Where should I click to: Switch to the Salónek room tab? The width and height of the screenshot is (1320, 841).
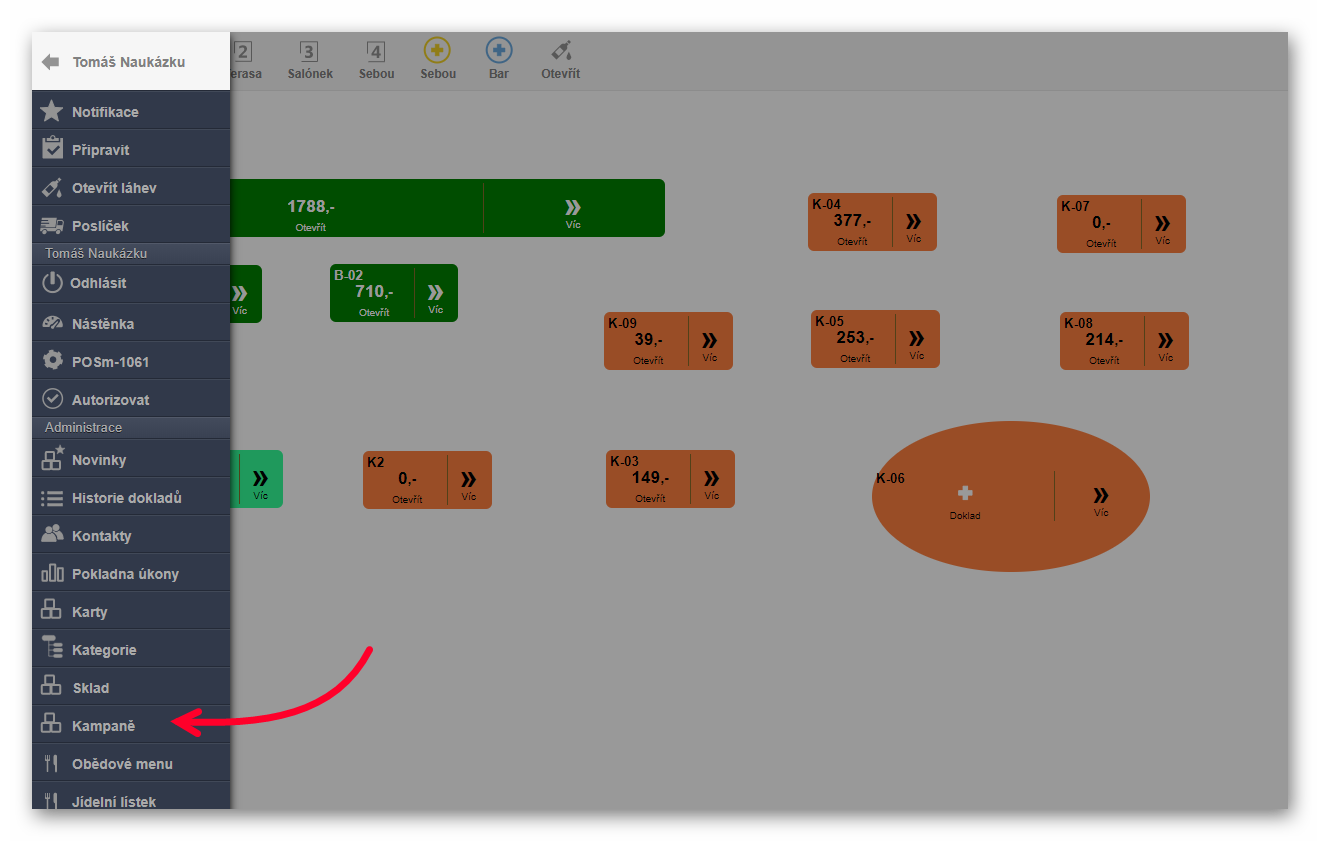tap(310, 60)
